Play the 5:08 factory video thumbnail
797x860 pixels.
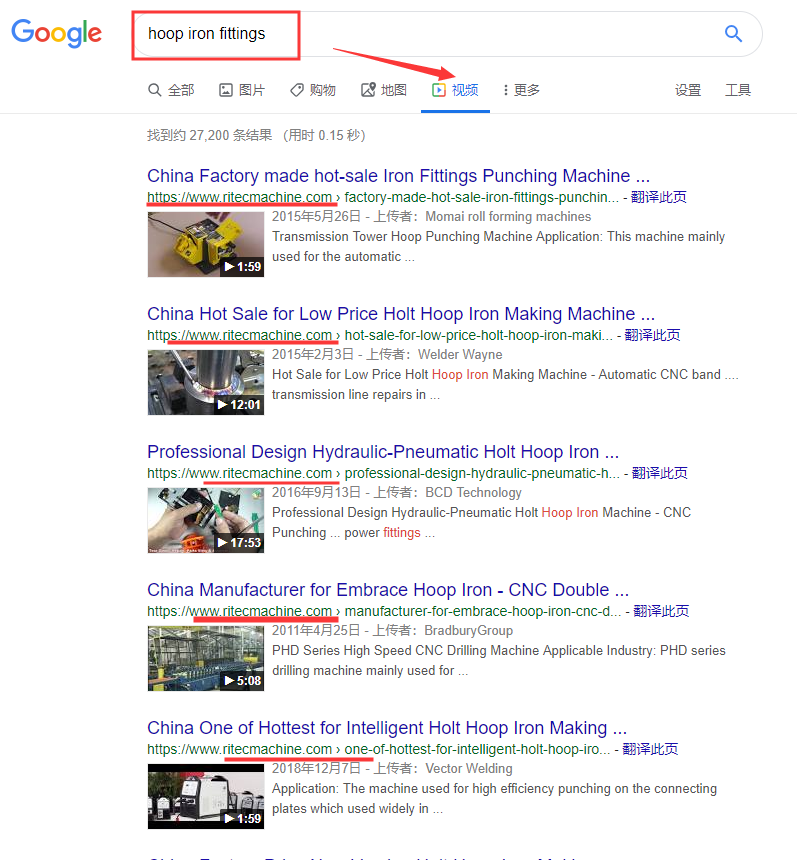click(x=206, y=658)
